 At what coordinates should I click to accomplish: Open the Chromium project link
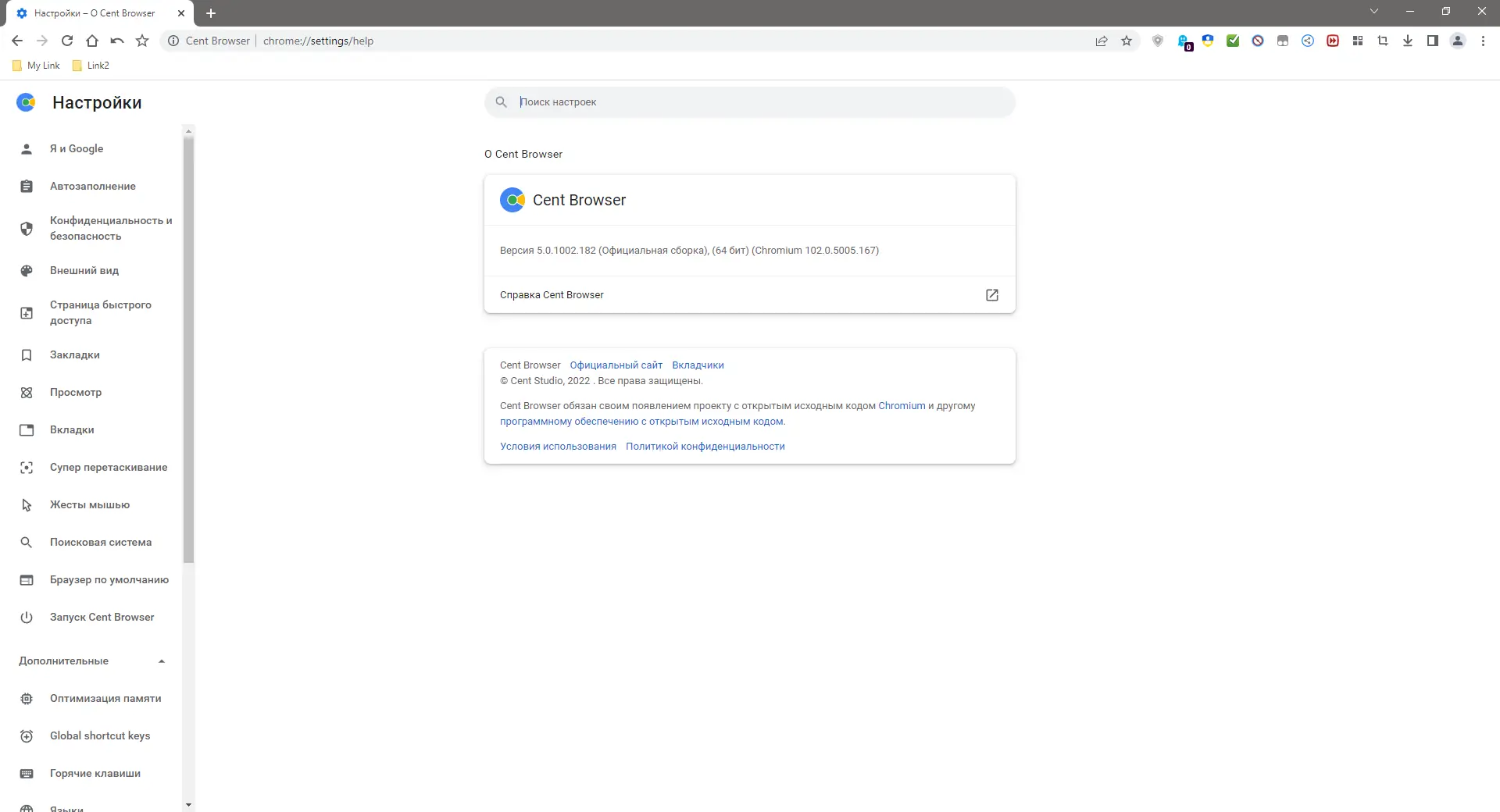pos(902,405)
